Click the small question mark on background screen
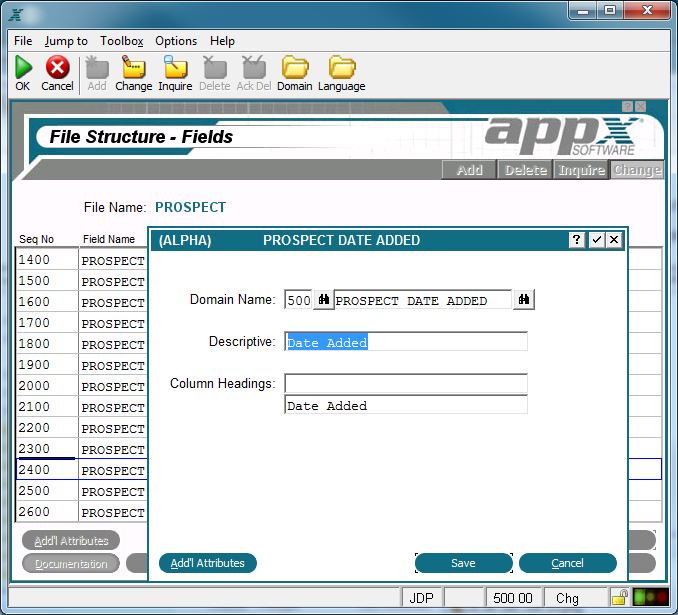The width and height of the screenshot is (678, 615). click(x=627, y=106)
